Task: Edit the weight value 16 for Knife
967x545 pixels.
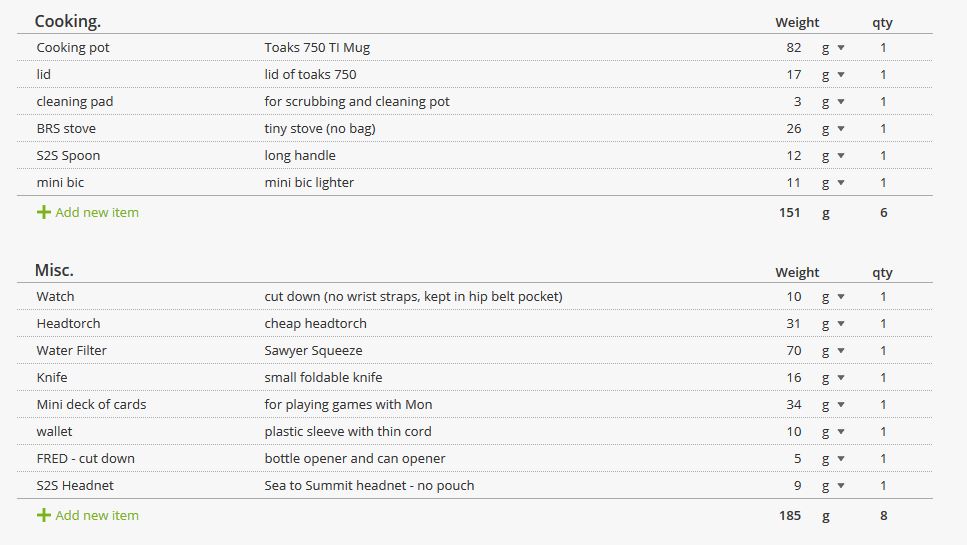Action: [794, 377]
